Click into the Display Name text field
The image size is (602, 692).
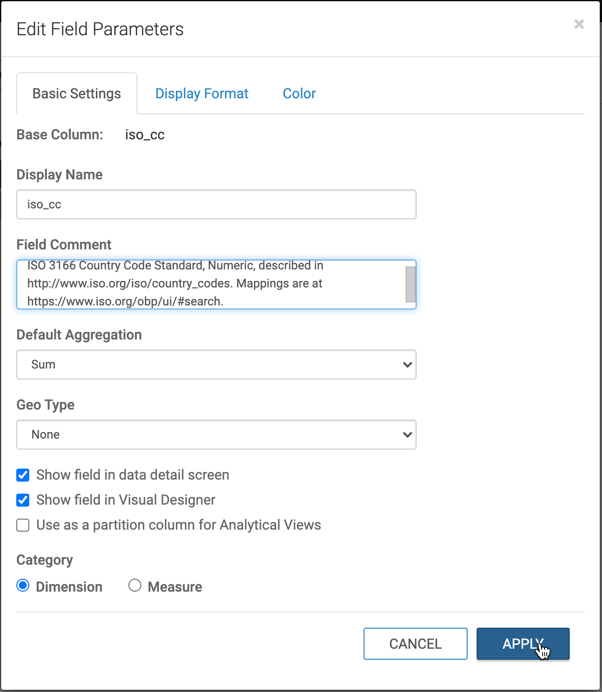click(x=216, y=205)
